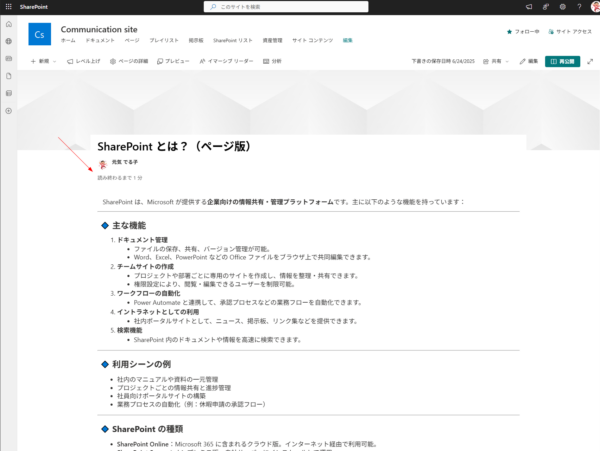Click the 再公開 republish button
This screenshot has width=600, height=451.
tap(562, 61)
